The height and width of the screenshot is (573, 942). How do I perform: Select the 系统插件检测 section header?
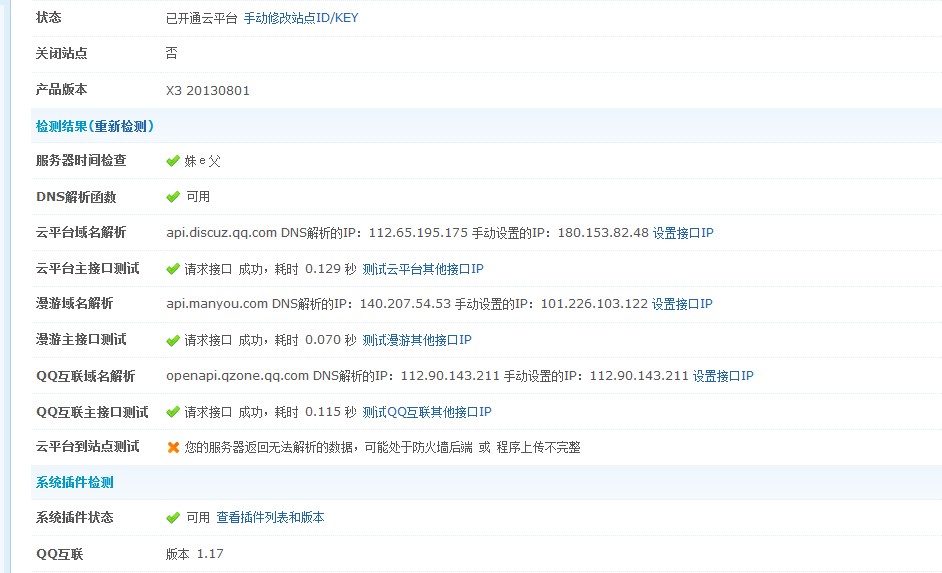pos(74,482)
